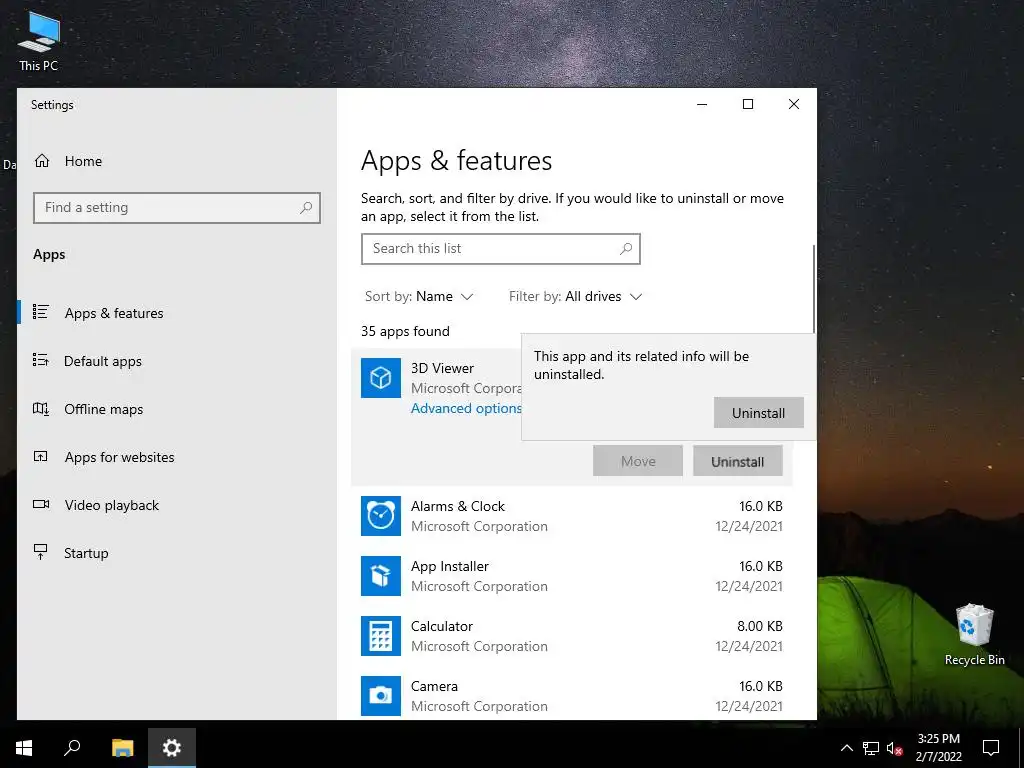Open Default apps section
This screenshot has height=768, width=1024.
(103, 361)
